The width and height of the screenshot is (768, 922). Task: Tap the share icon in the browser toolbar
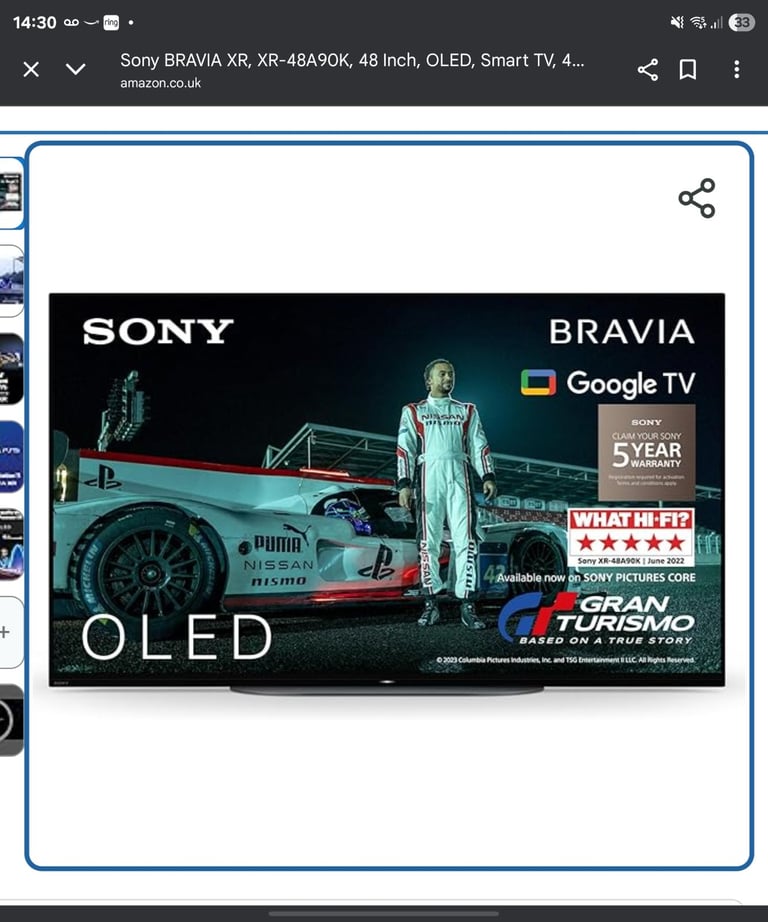point(647,69)
